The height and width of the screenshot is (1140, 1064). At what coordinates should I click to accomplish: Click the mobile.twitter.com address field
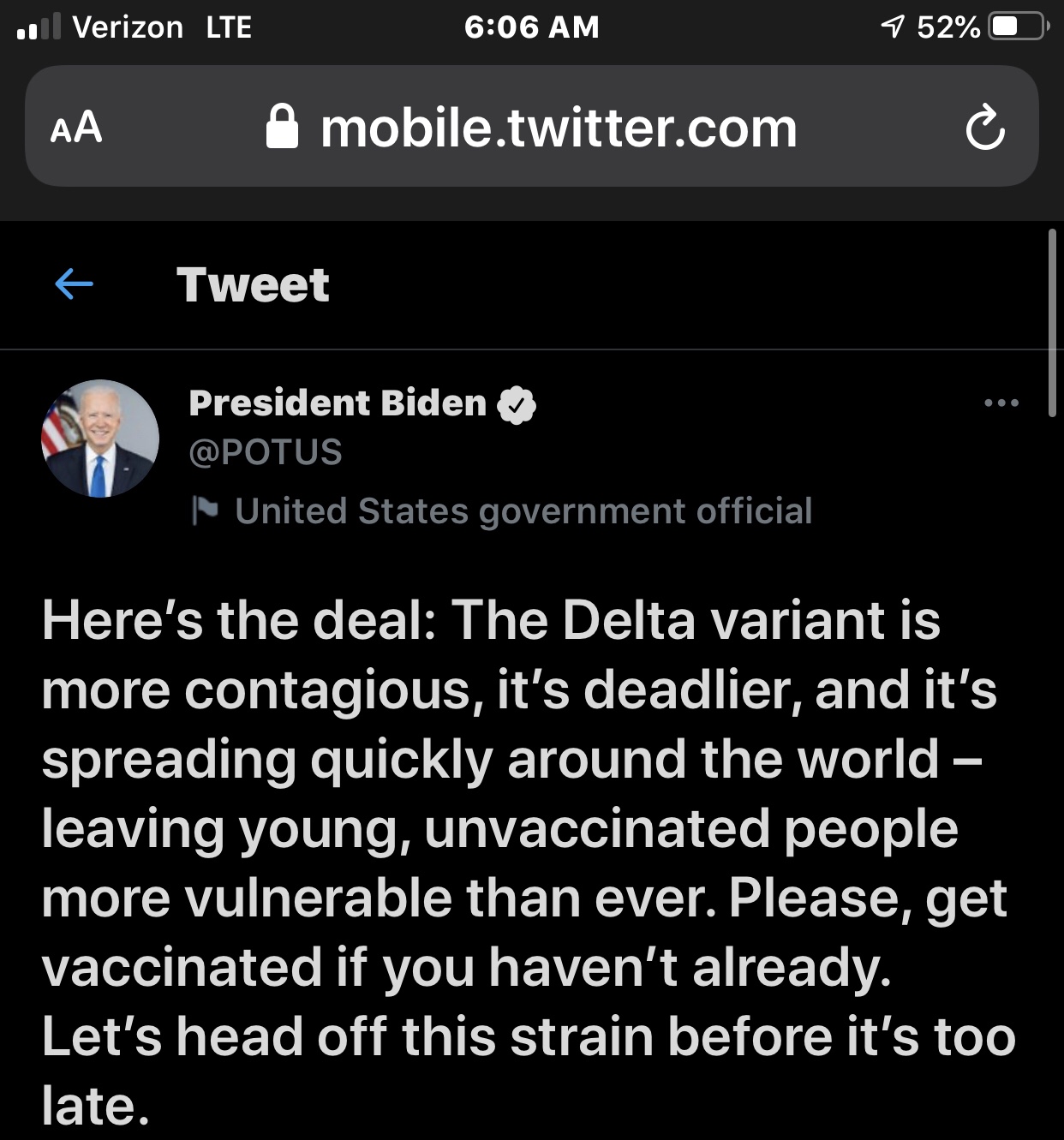coord(558,128)
